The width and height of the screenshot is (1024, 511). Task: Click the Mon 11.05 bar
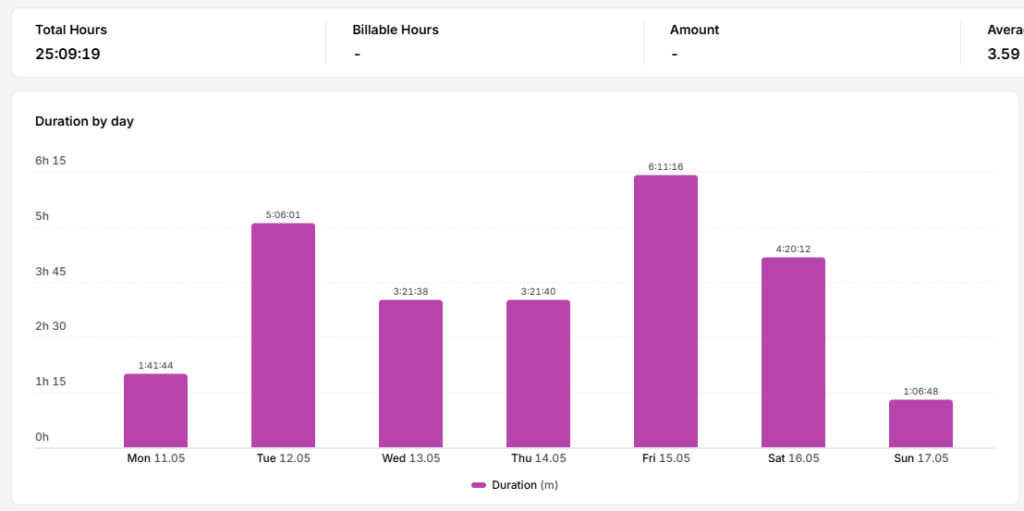(155, 410)
